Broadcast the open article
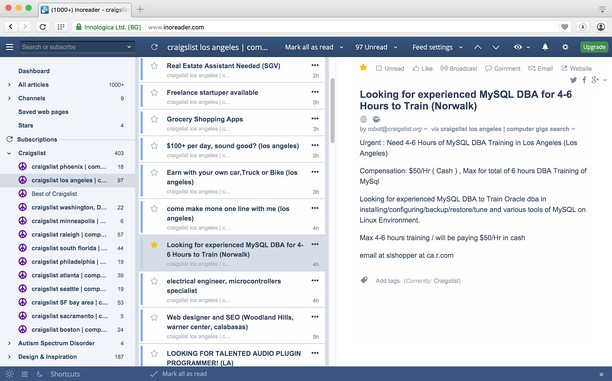 click(459, 68)
